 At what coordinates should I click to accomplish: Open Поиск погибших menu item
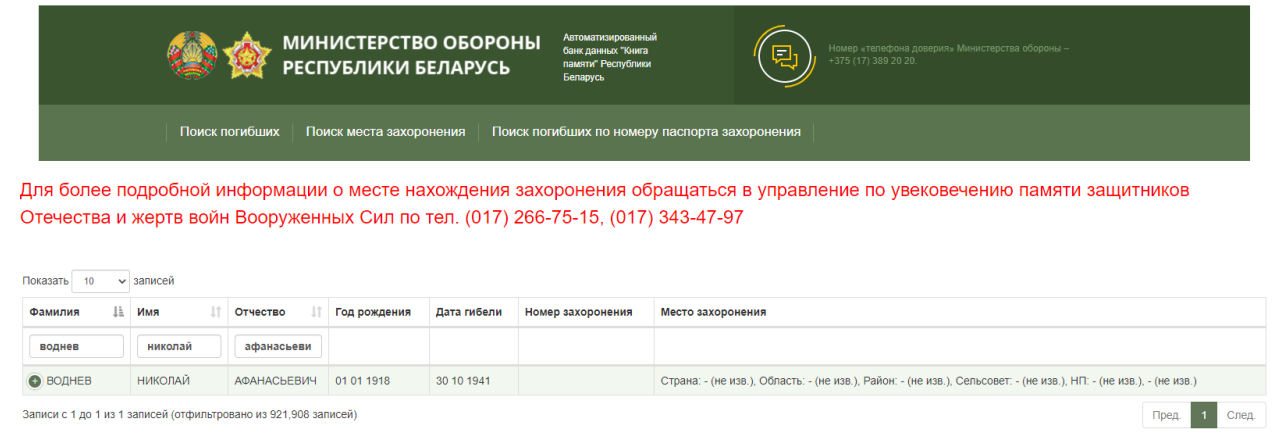229,132
